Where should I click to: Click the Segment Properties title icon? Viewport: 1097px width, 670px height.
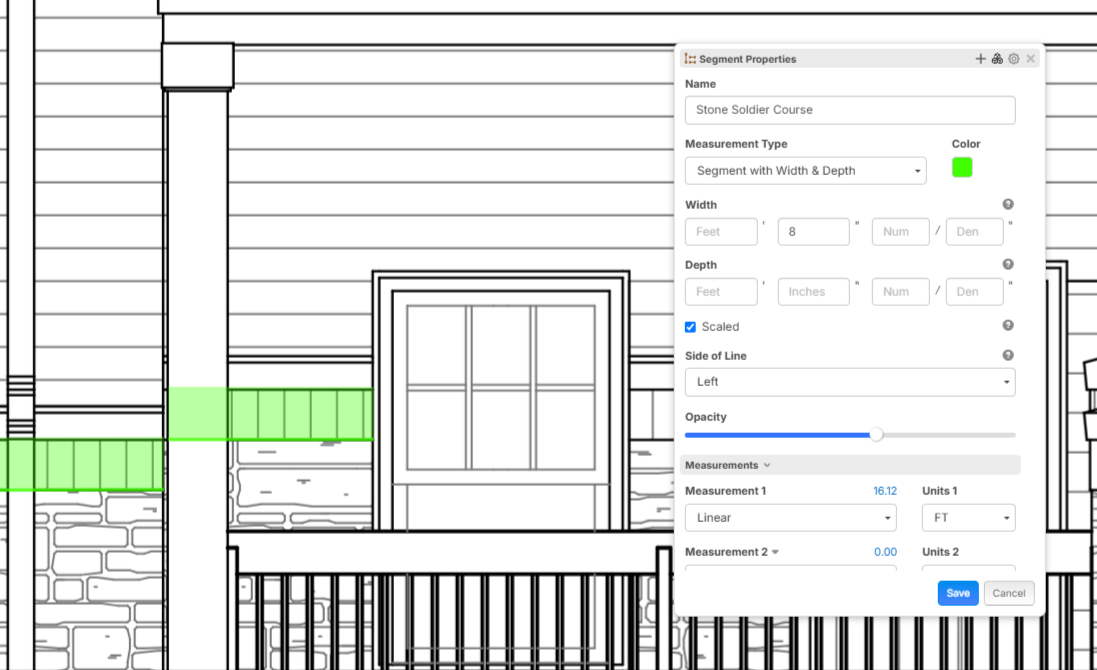690,59
